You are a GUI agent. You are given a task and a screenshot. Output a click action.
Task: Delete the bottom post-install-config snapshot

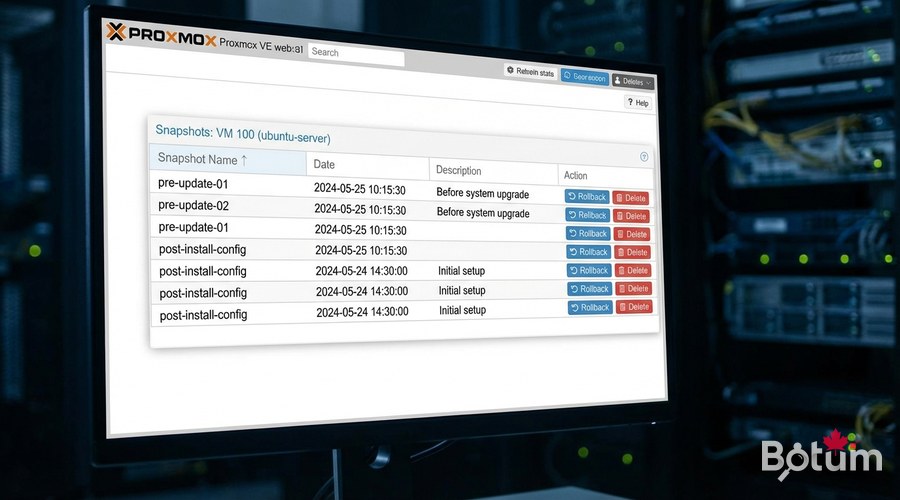pyautogui.click(x=632, y=307)
